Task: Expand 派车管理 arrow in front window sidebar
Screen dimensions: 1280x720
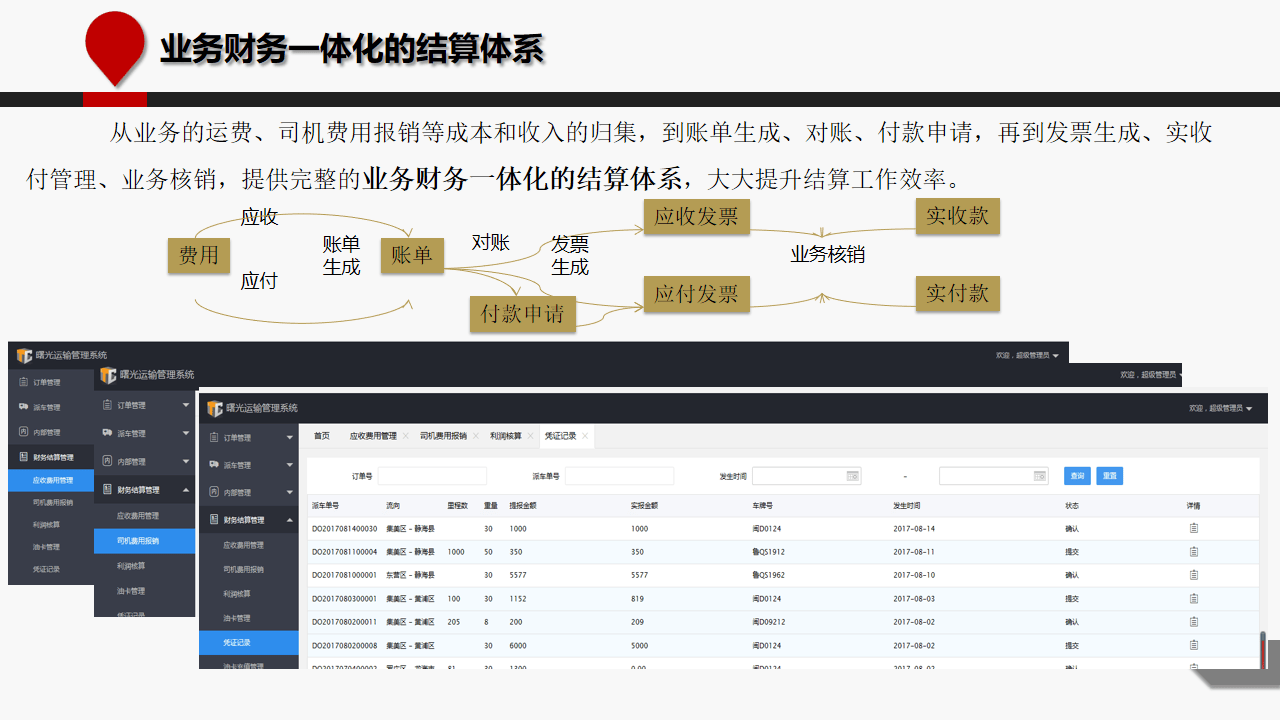Action: tap(290, 465)
